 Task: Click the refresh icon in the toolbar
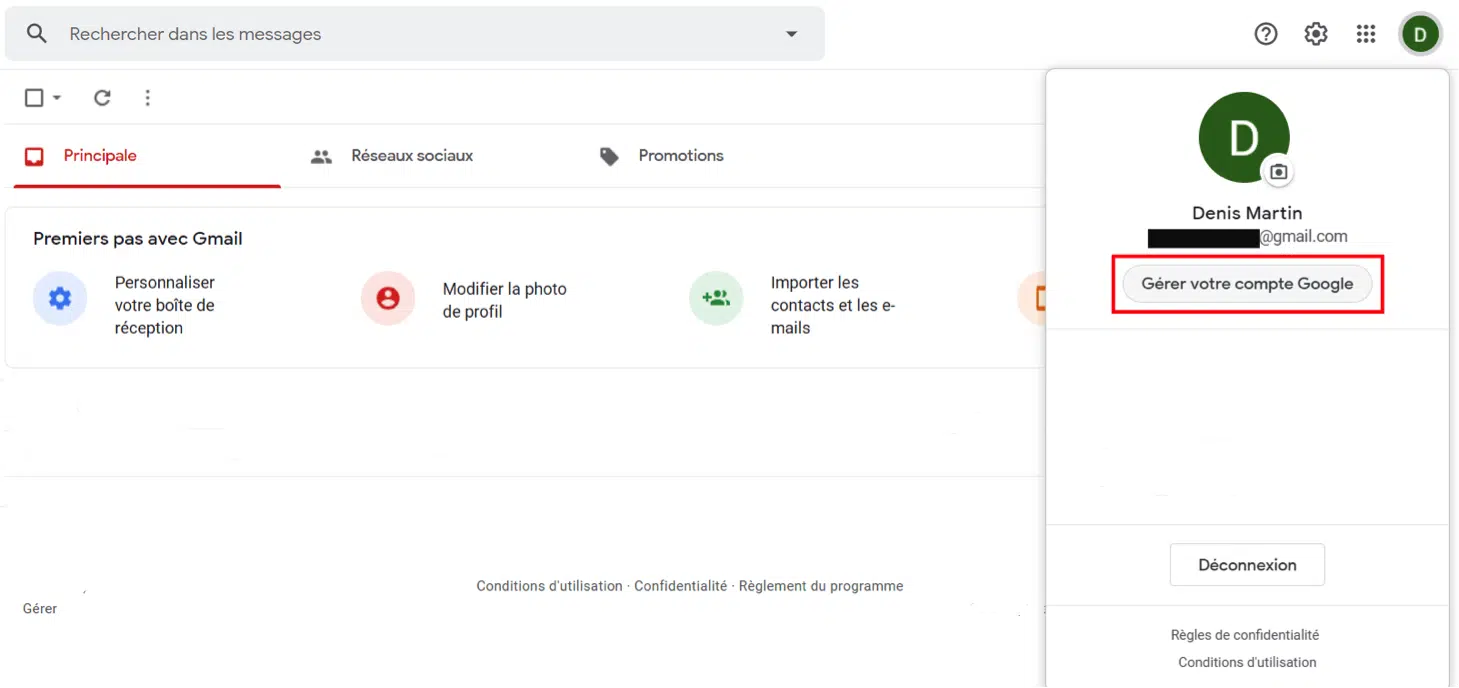click(x=102, y=97)
